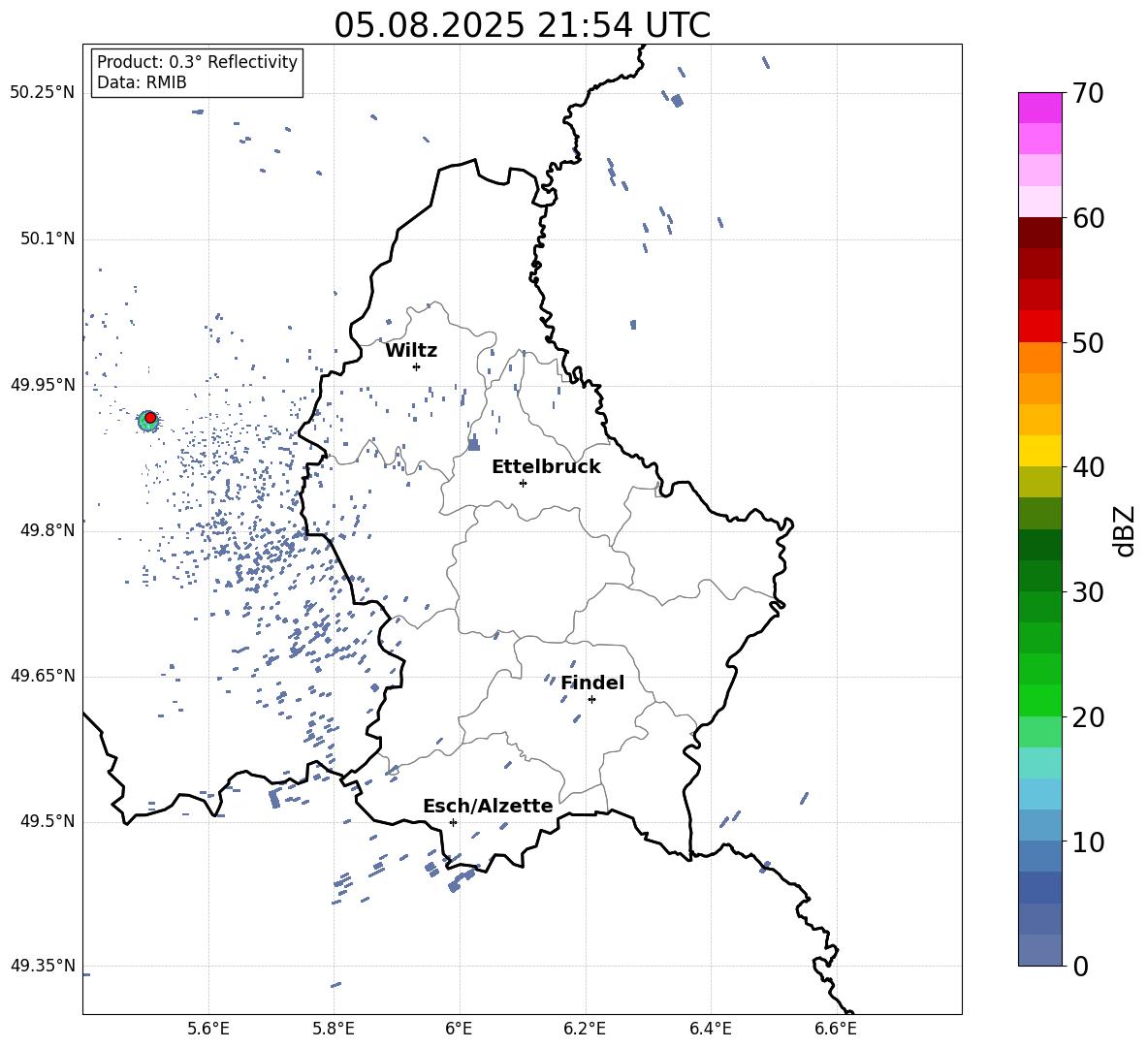The height and width of the screenshot is (1048, 1148).
Task: Click the yellow 40 dBZ colorbar swatch
Action: tap(1039, 451)
